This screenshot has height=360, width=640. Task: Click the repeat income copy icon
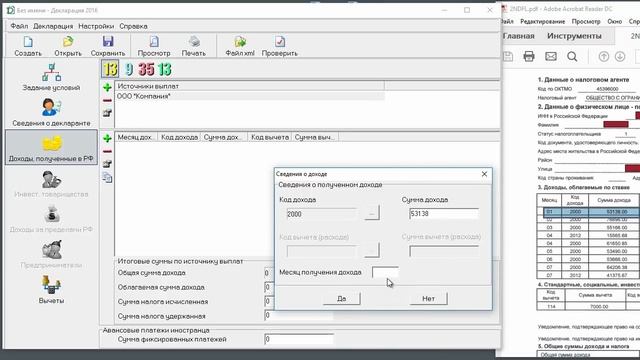tap(107, 178)
